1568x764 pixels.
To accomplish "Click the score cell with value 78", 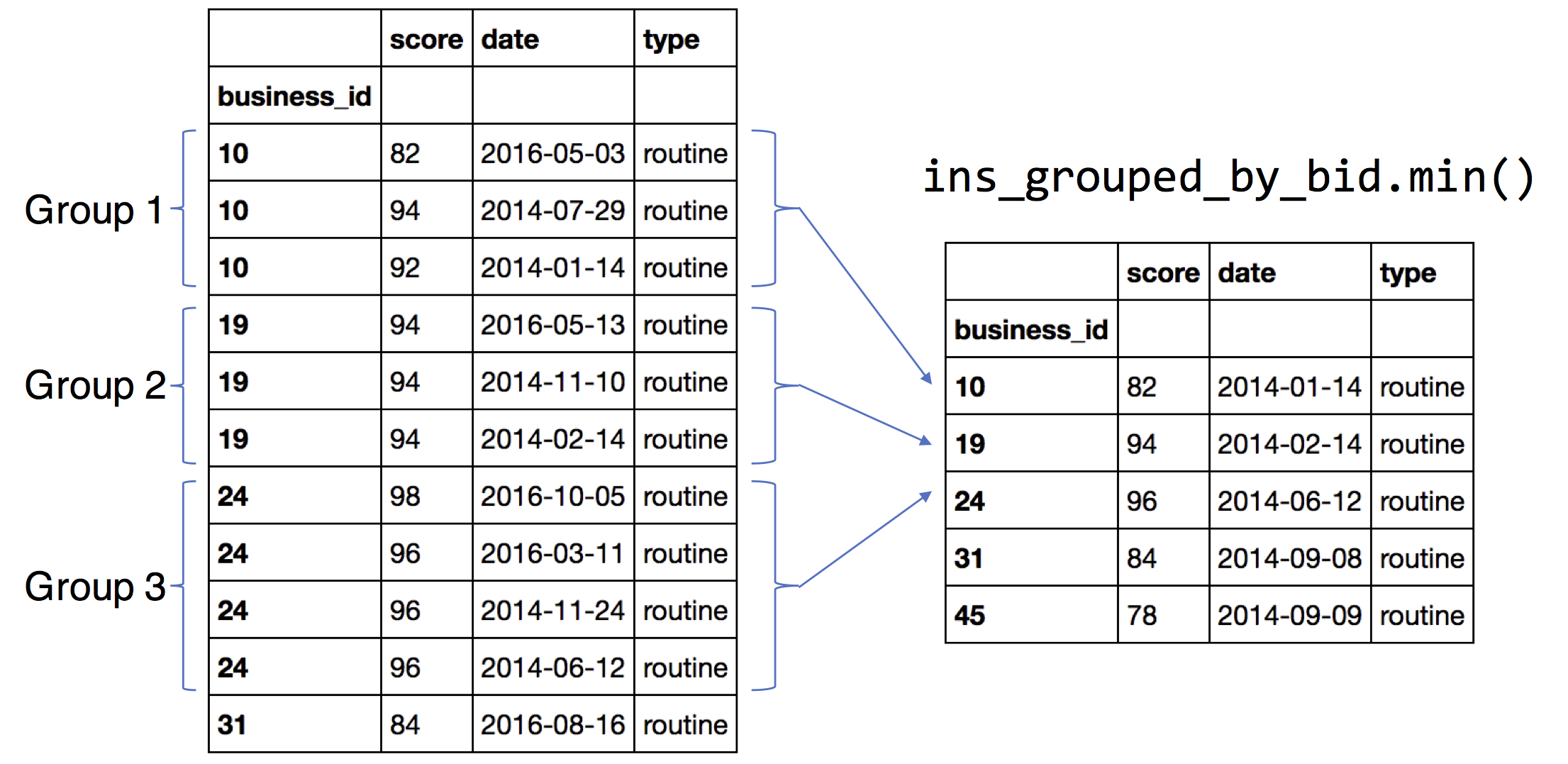I will pyautogui.click(x=1142, y=615).
